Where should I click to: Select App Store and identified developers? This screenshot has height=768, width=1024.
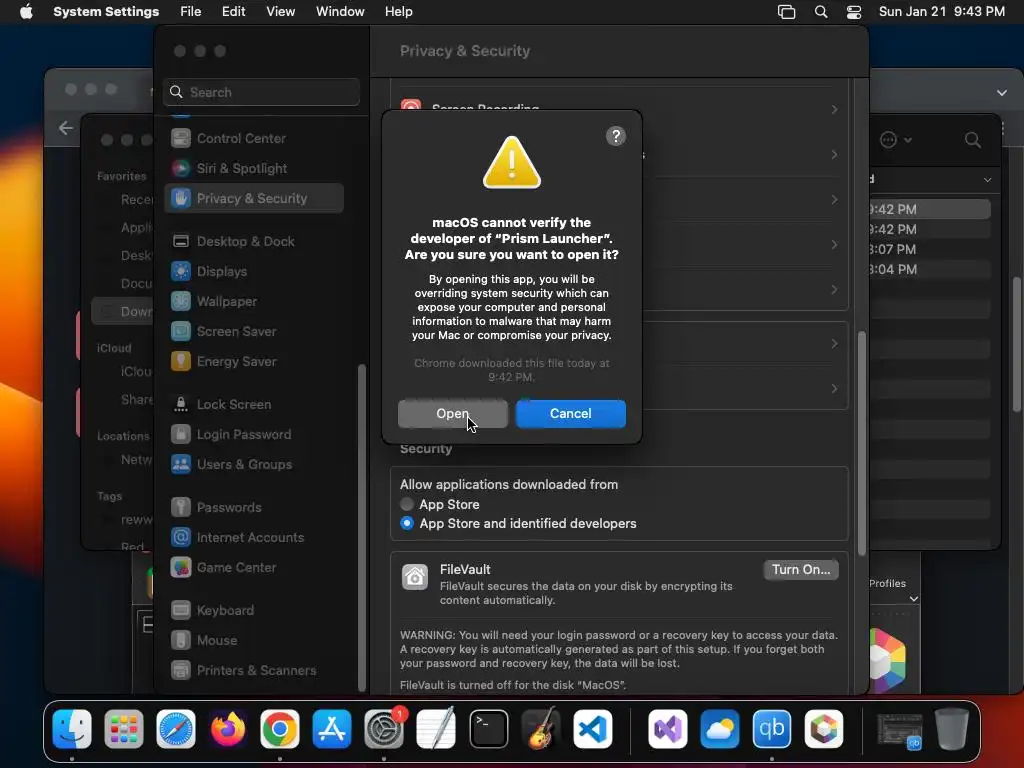pos(407,523)
